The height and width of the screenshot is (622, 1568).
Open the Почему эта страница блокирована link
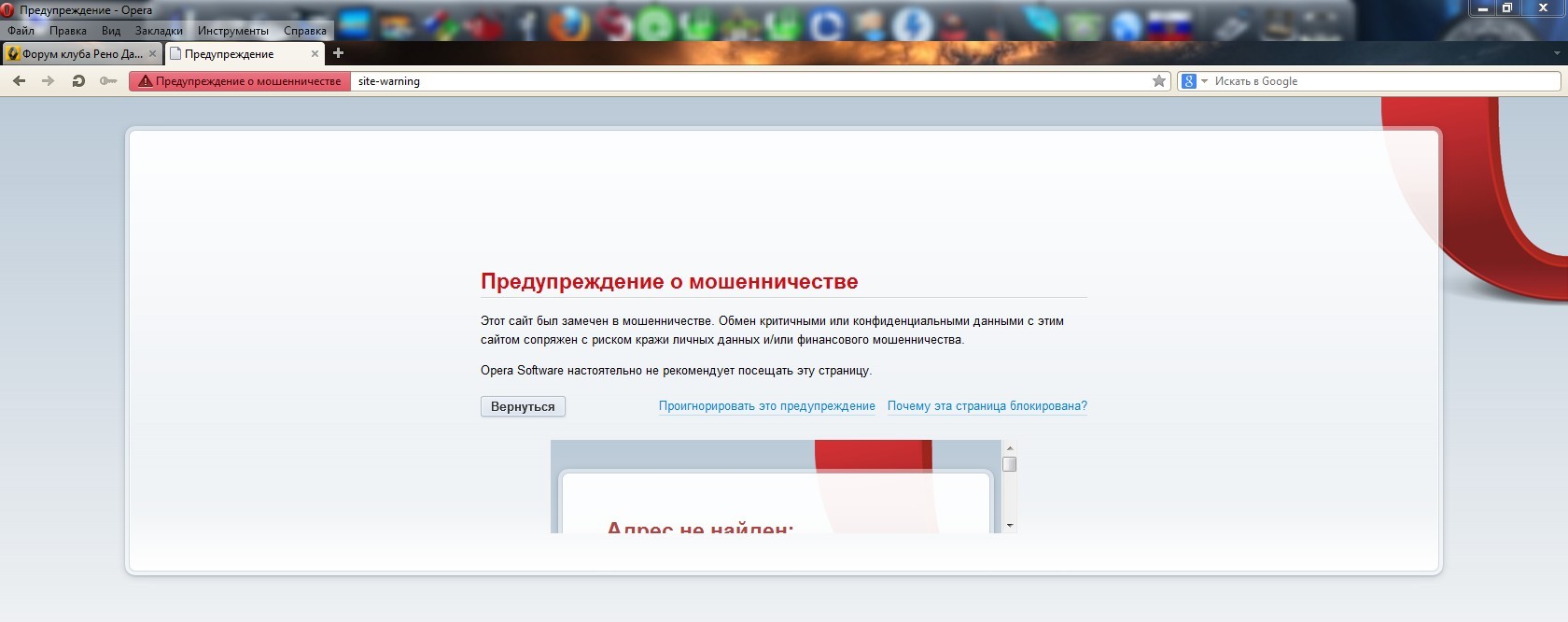point(987,406)
